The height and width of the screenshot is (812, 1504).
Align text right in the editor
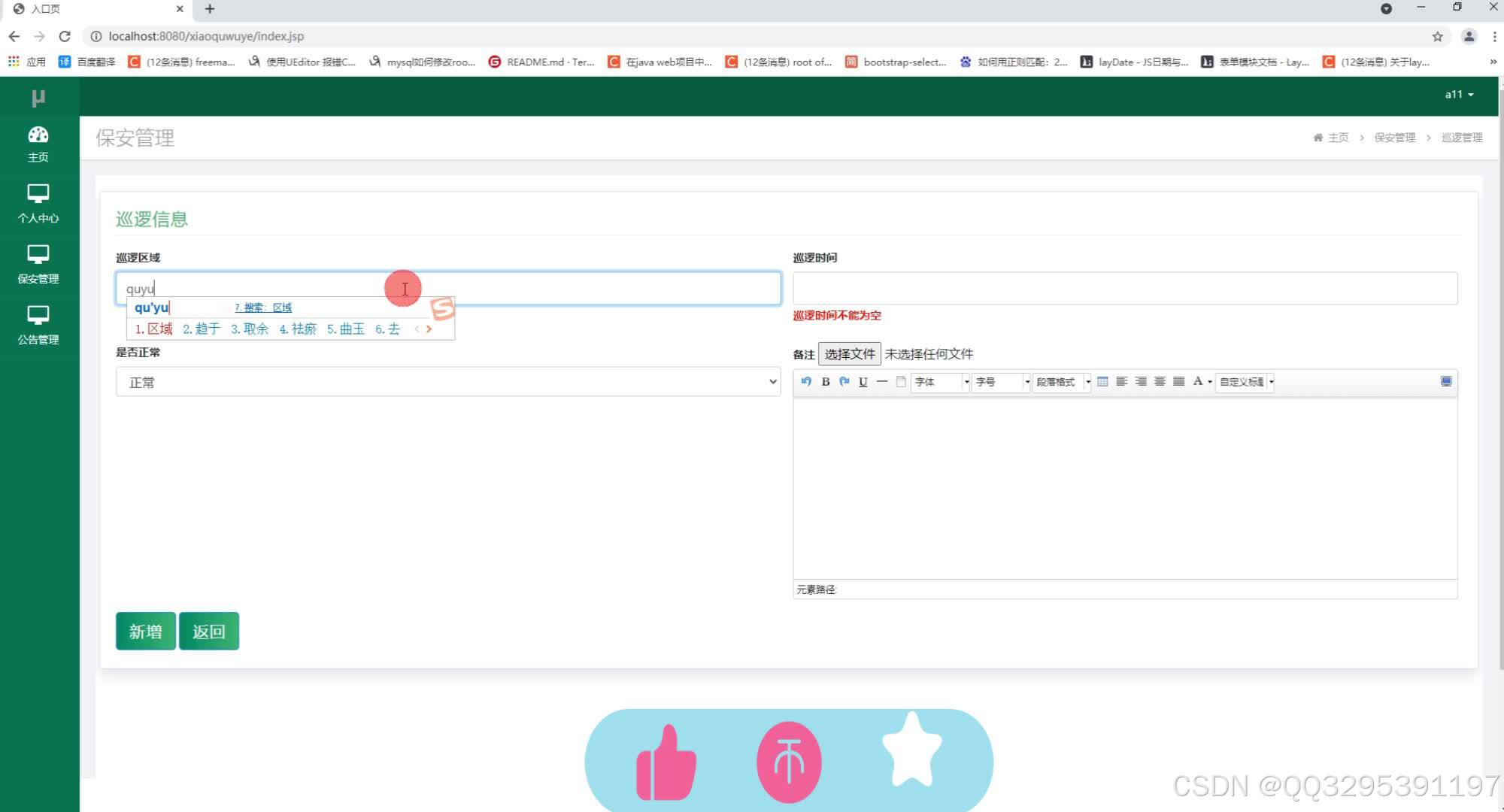tap(1141, 381)
